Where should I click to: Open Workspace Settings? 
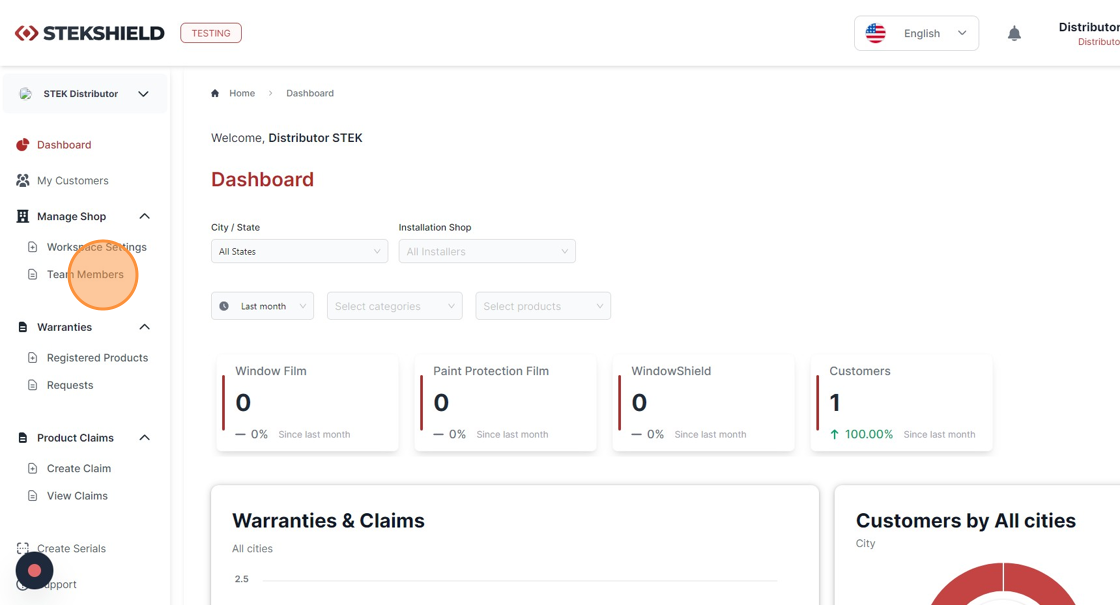click(96, 247)
